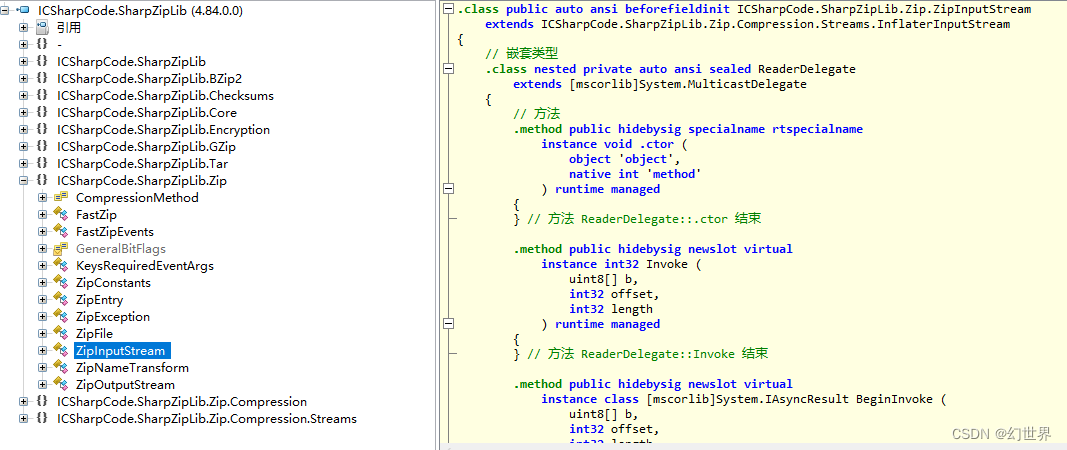The height and width of the screenshot is (450, 1067).
Task: Click the class icon of ZipNameTransform
Action: click(x=61, y=368)
